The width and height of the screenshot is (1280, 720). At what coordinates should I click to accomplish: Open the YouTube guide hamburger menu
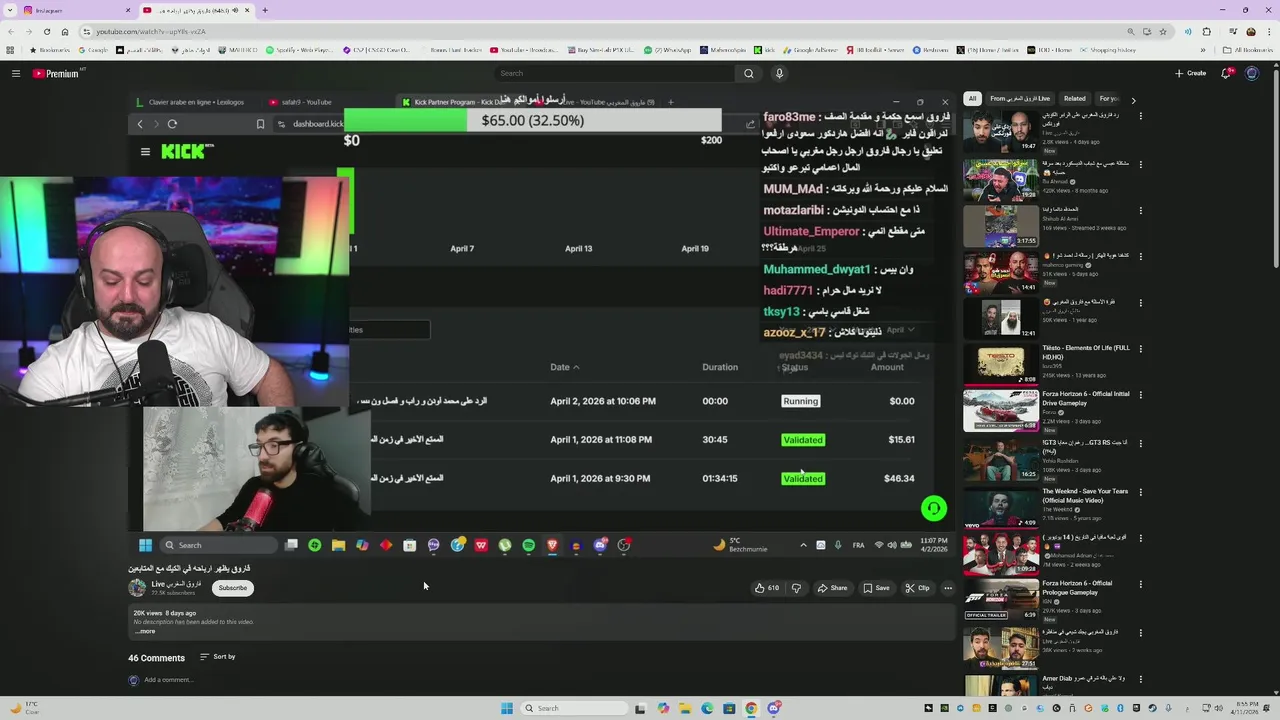point(16,73)
